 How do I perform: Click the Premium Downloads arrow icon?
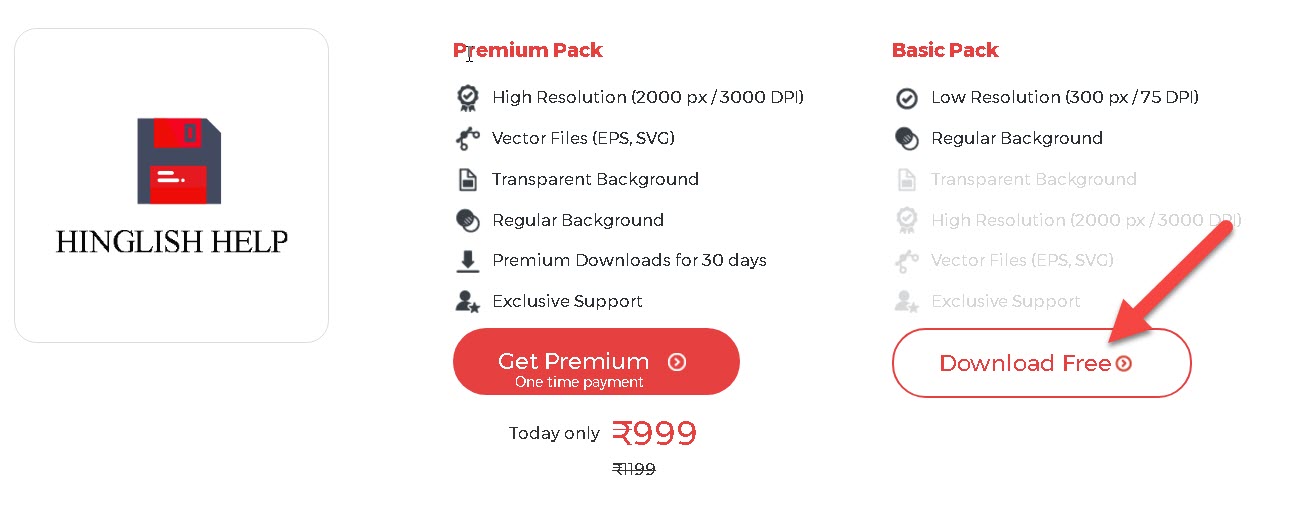coord(467,261)
